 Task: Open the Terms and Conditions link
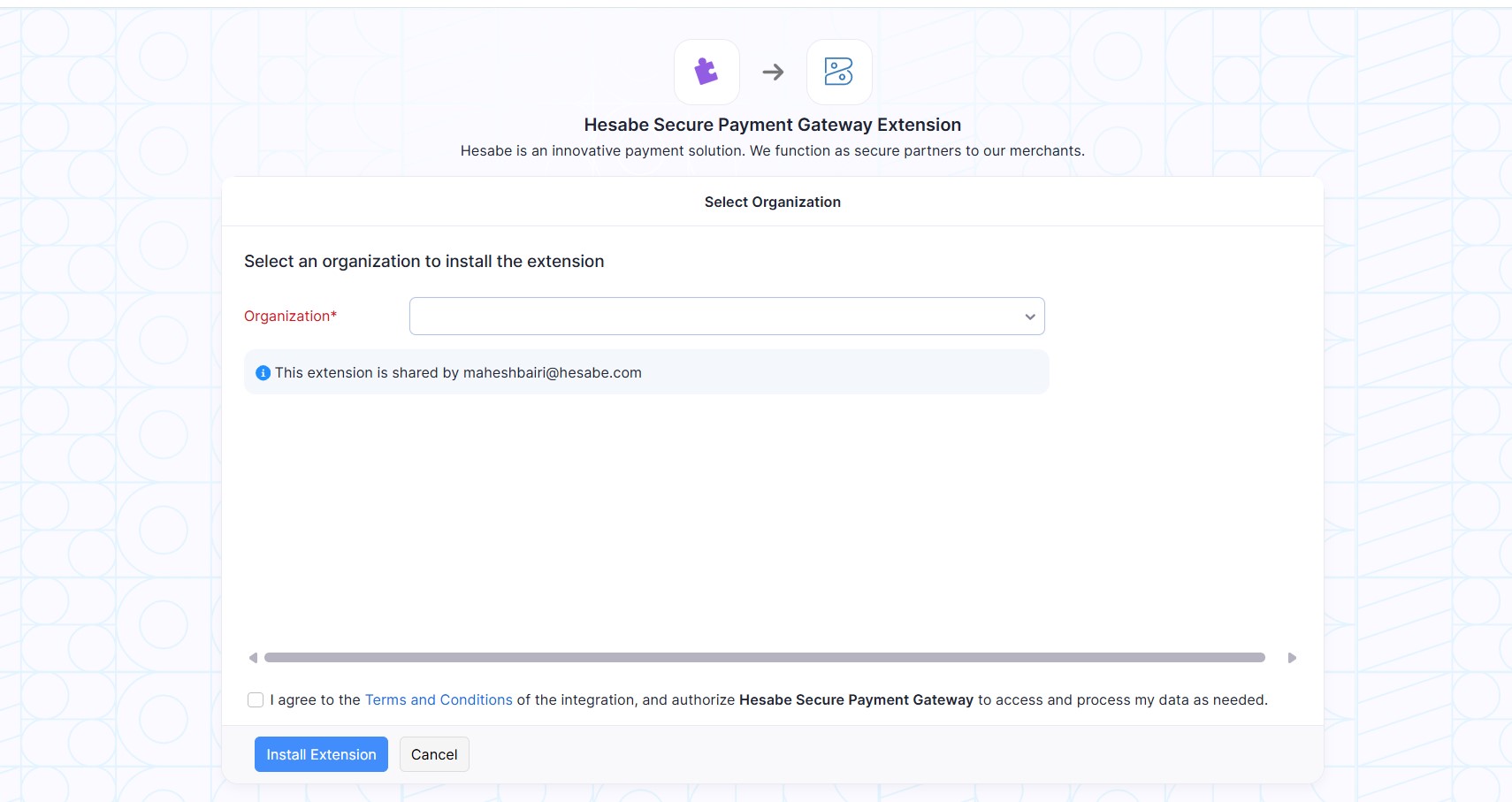point(439,700)
